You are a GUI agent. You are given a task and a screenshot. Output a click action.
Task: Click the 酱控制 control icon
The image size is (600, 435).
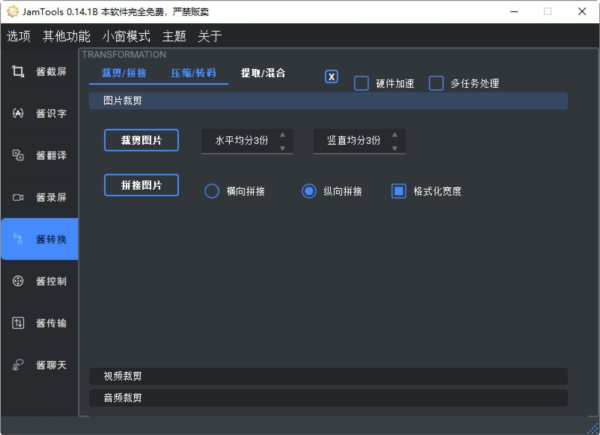pos(18,281)
